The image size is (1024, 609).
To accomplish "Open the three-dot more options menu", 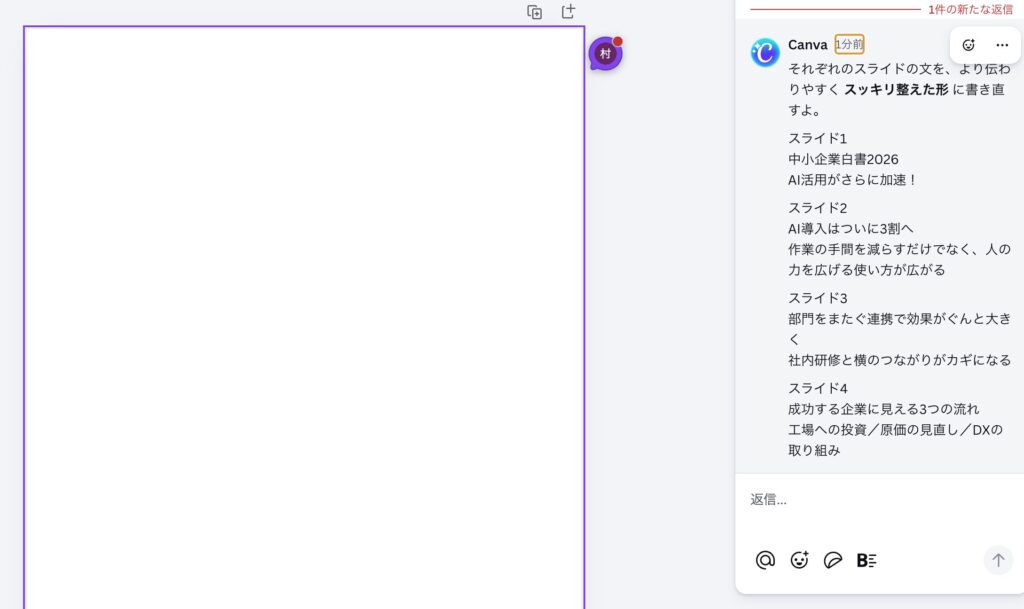I will (x=1002, y=45).
